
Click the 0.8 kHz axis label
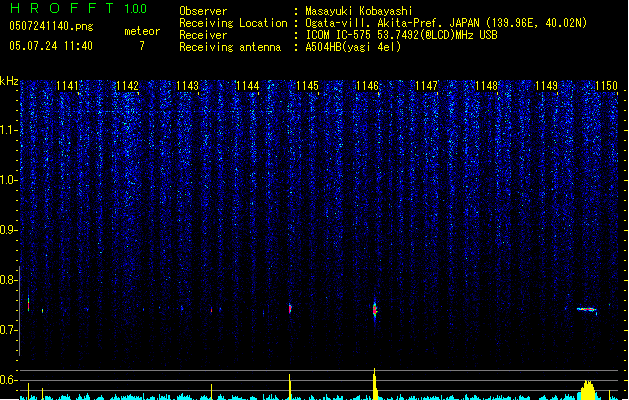coord(8,280)
